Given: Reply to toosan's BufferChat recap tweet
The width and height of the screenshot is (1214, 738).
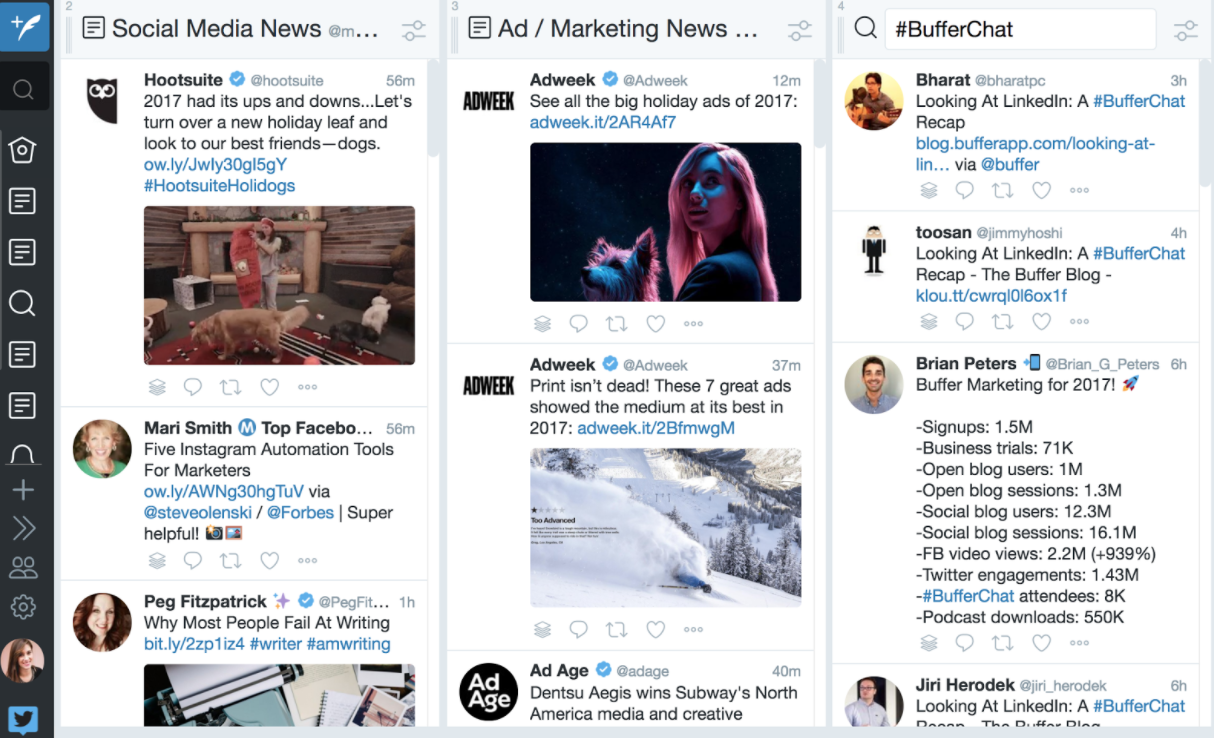Looking at the screenshot, I should click(x=965, y=321).
